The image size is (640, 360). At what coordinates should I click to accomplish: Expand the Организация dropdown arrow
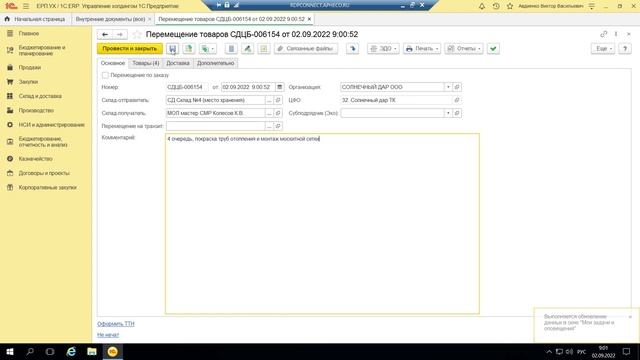[x=448, y=87]
